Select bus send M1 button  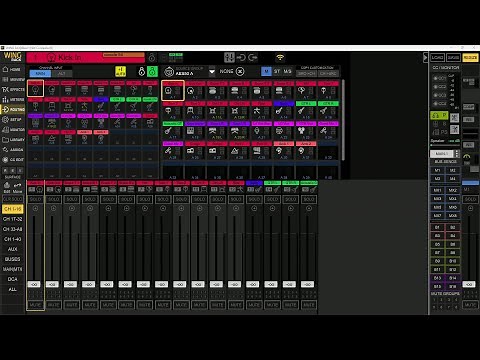tap(437, 170)
